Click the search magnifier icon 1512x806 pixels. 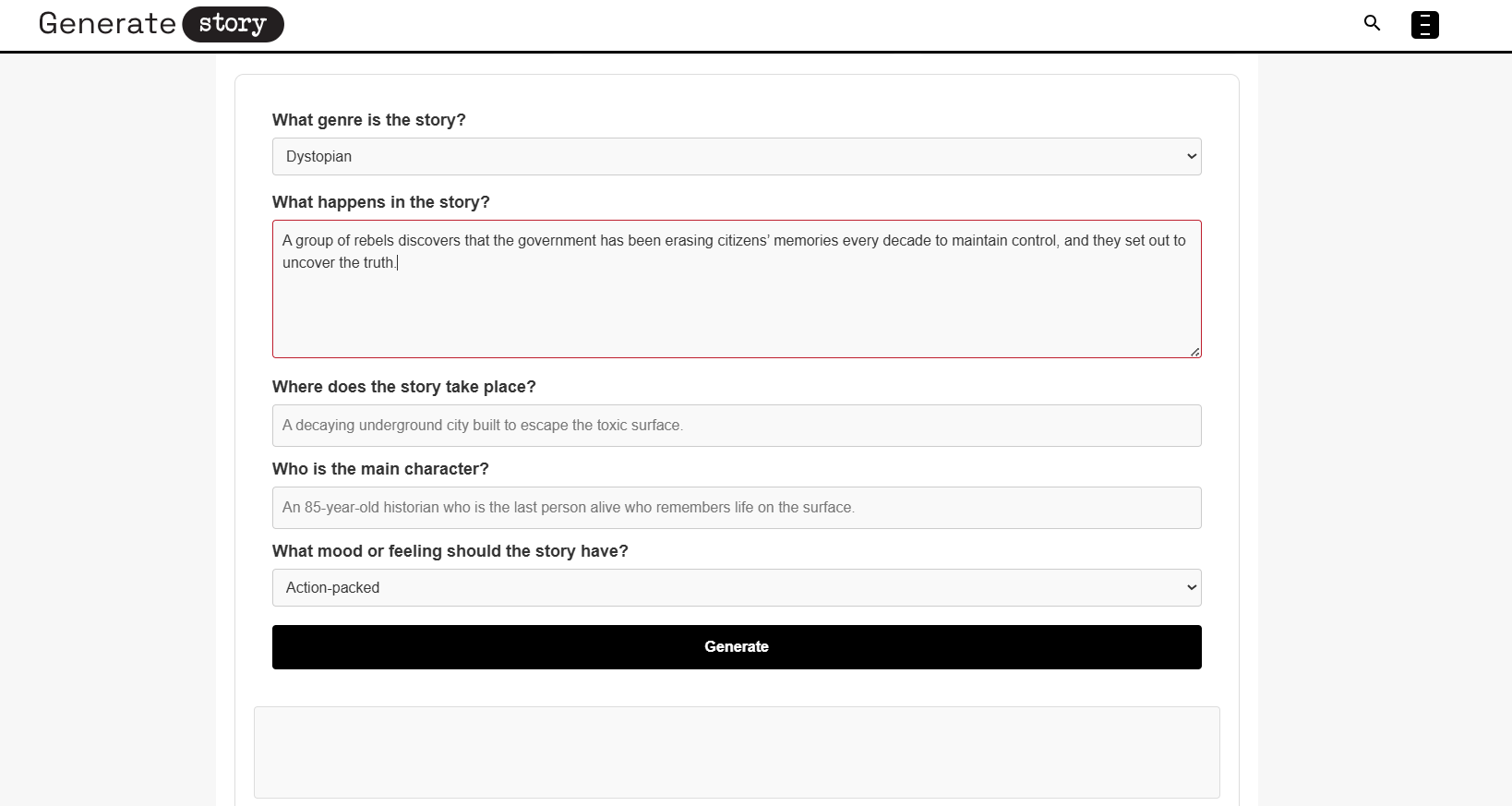click(x=1372, y=23)
